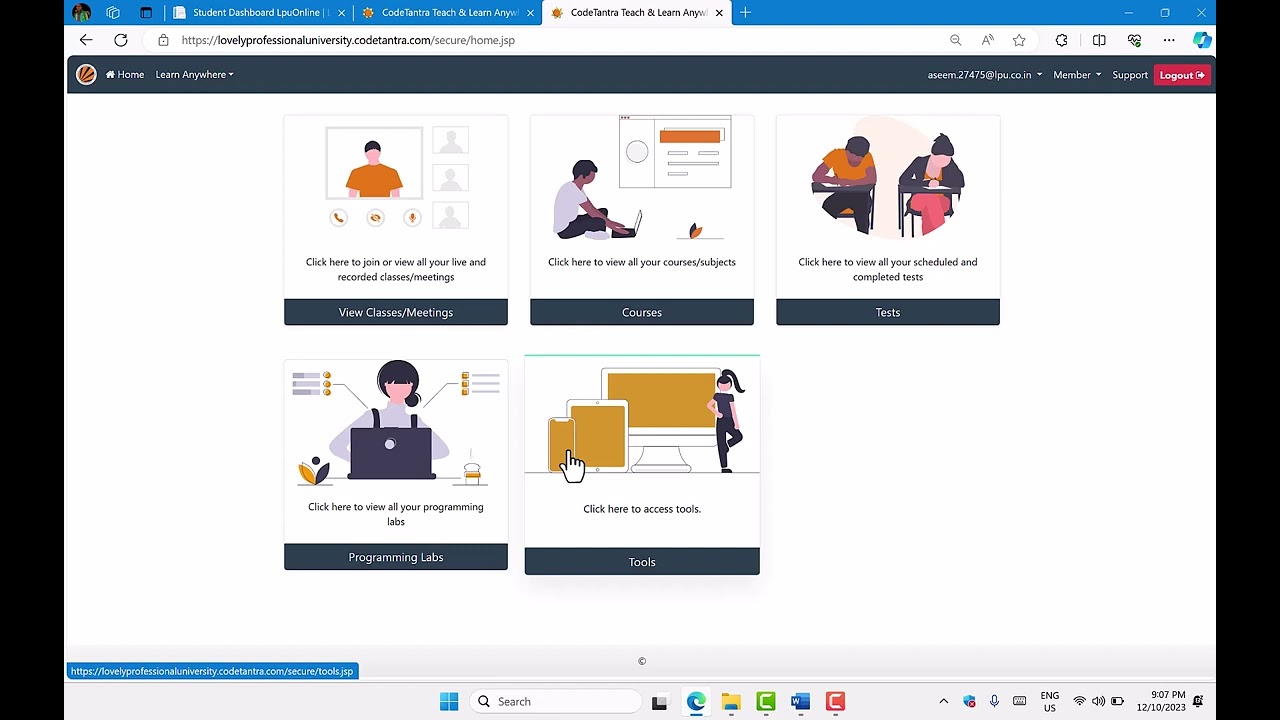Click the CodeTantra logo in navbar
Viewport: 1280px width, 720px height.
(x=86, y=75)
